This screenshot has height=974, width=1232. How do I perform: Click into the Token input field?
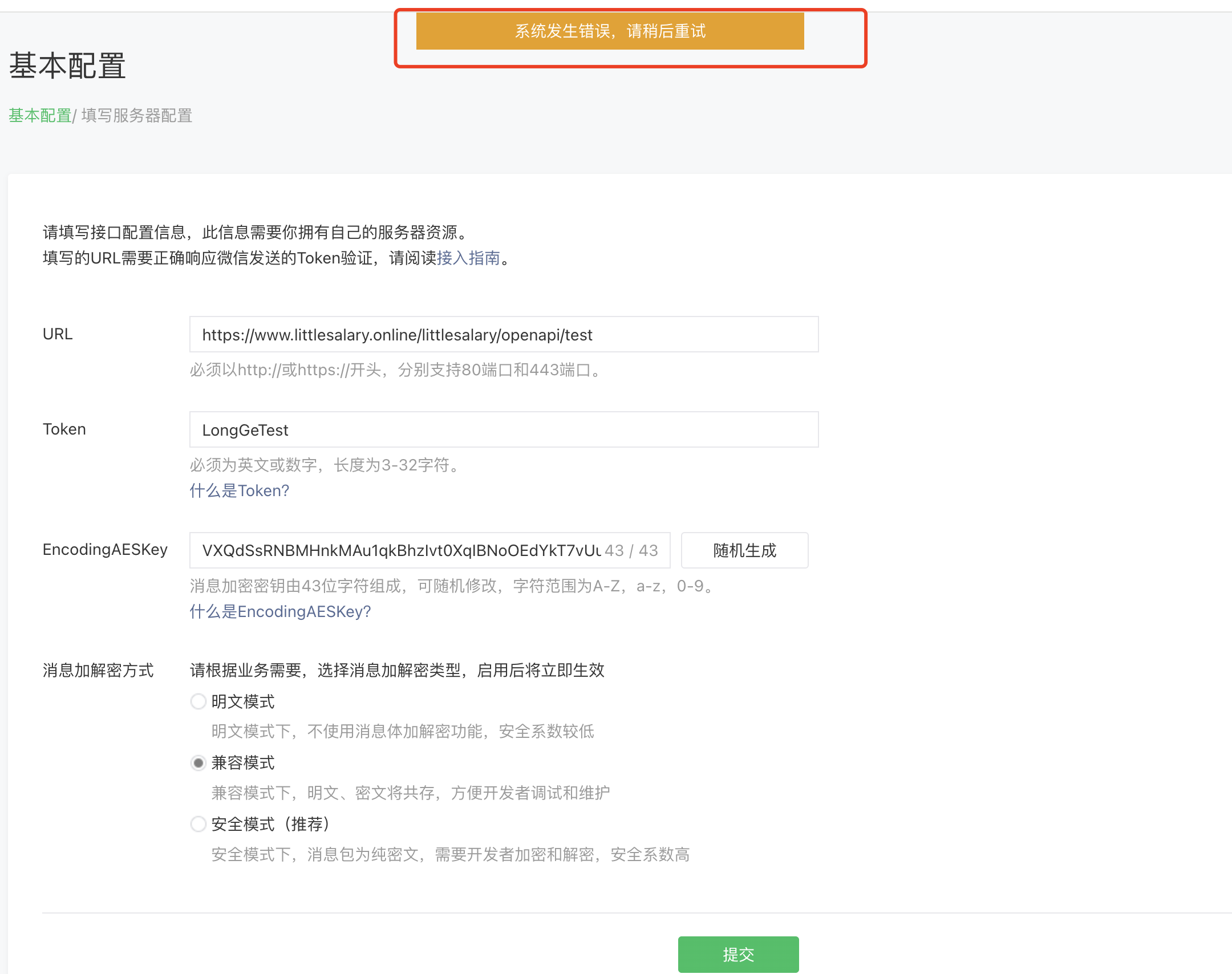tap(504, 430)
